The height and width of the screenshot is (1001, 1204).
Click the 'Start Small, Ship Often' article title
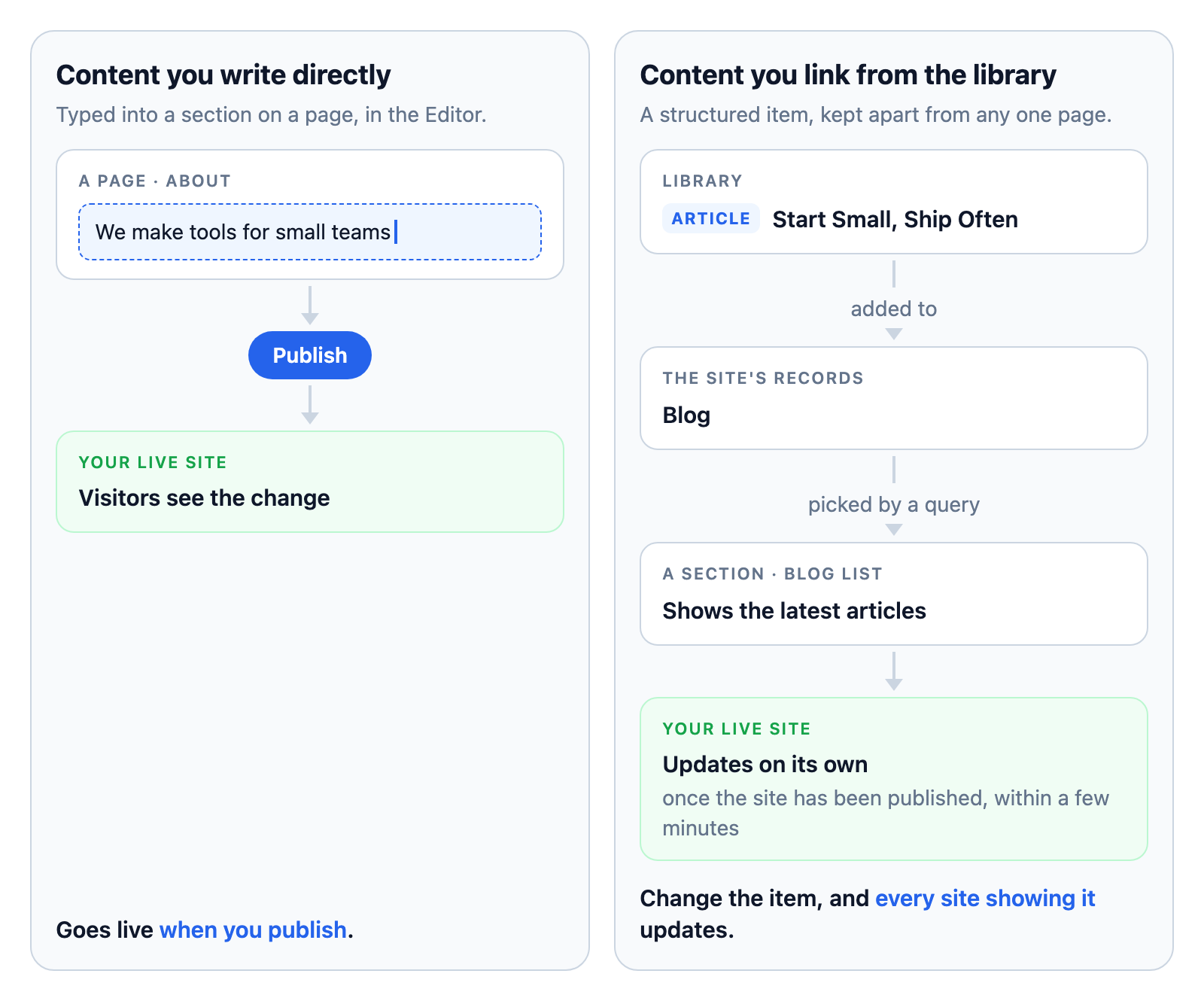pyautogui.click(x=895, y=219)
